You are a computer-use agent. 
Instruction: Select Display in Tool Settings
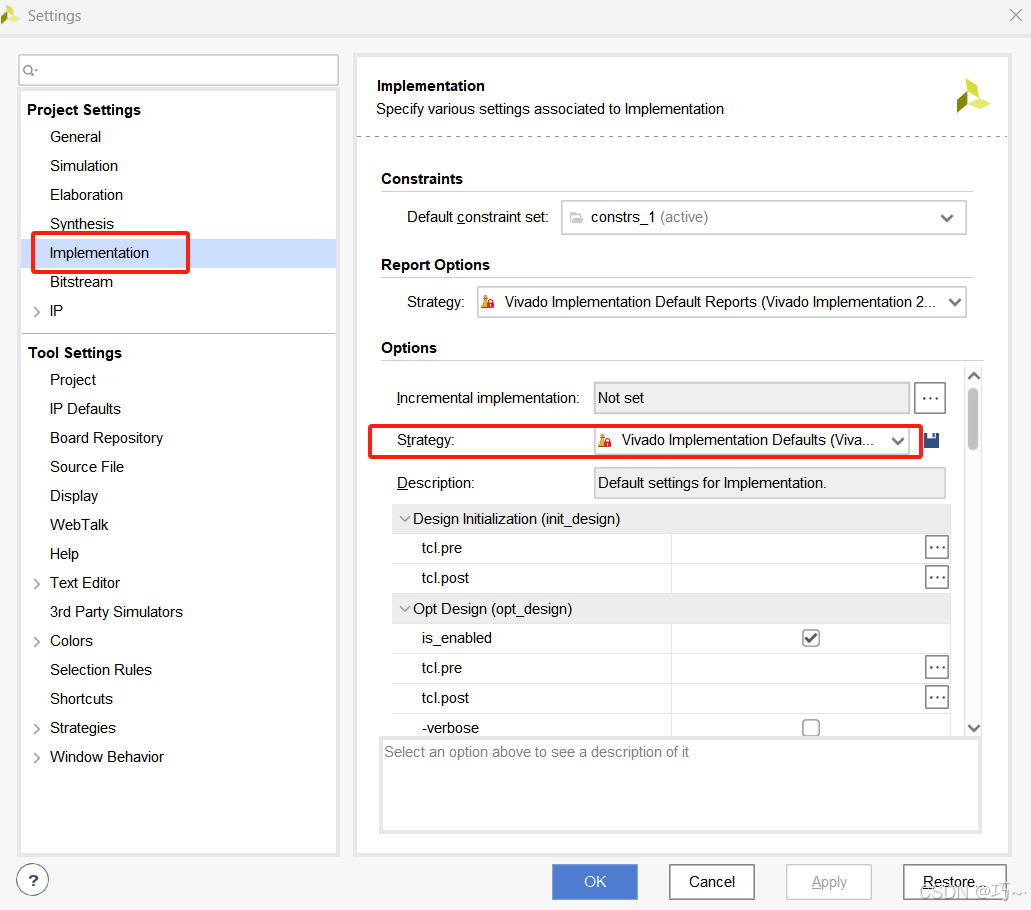pos(74,496)
